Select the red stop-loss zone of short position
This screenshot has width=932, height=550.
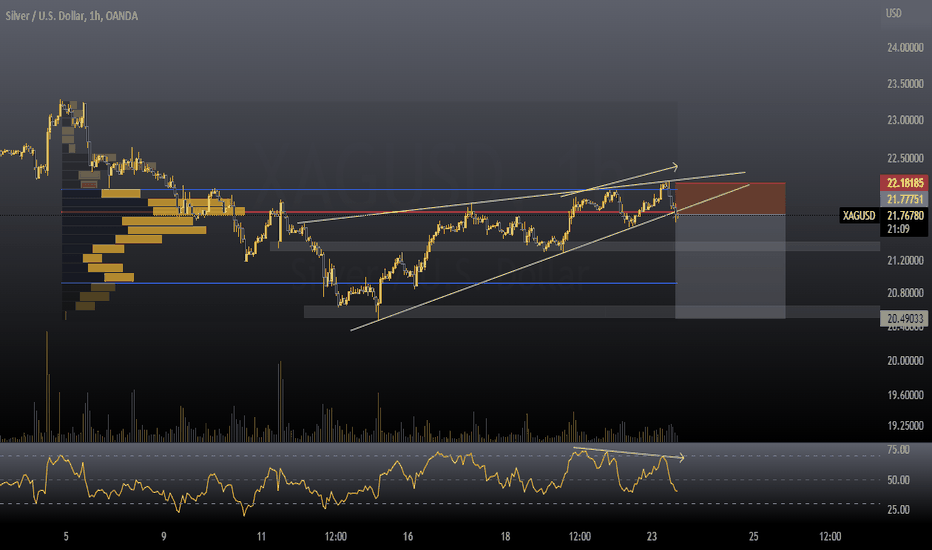pyautogui.click(x=731, y=199)
